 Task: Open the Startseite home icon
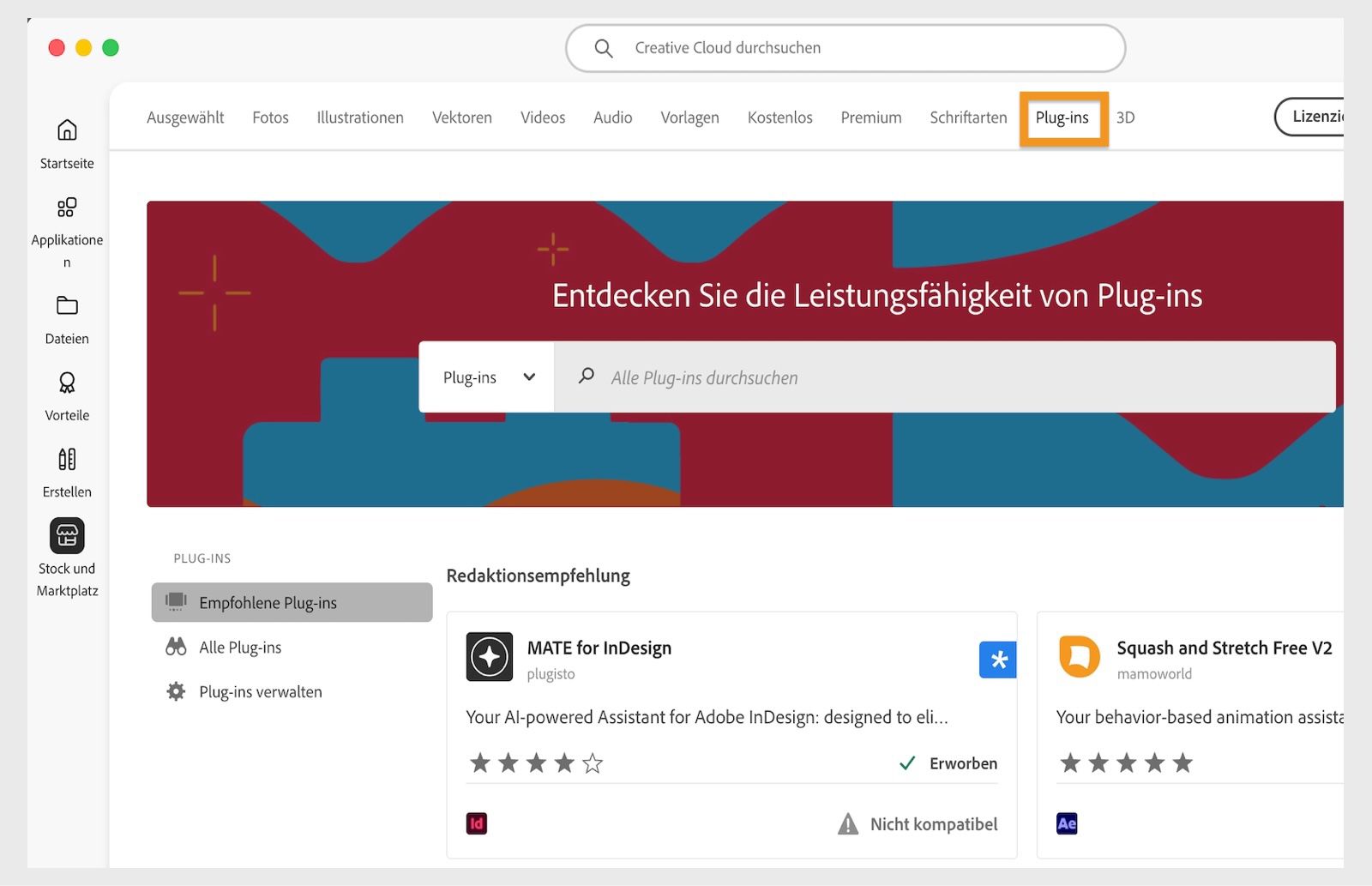pos(67,130)
